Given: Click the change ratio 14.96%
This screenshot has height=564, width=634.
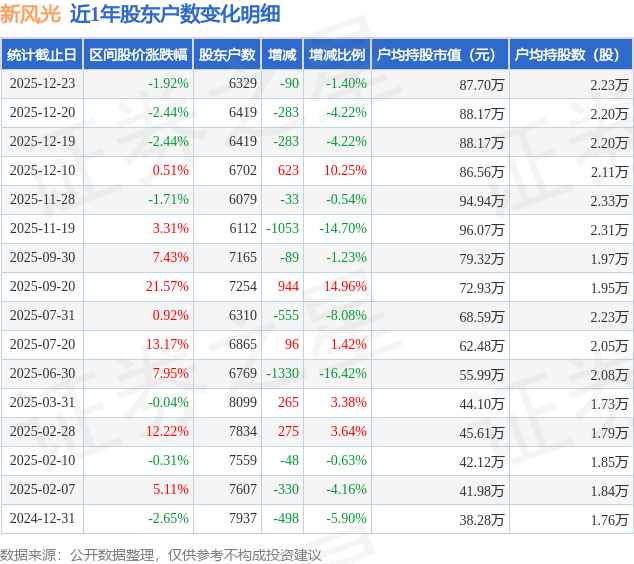Looking at the screenshot, I should point(345,287).
